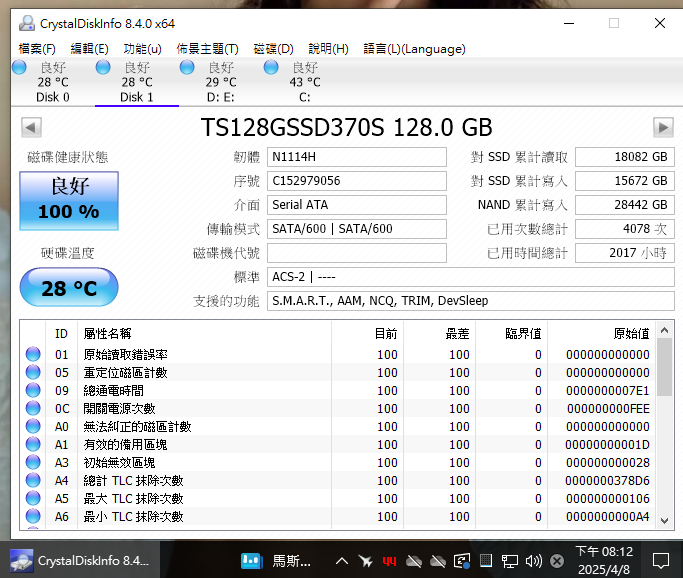
Task: Click the Serial ATA interface field
Action: pyautogui.click(x=357, y=205)
